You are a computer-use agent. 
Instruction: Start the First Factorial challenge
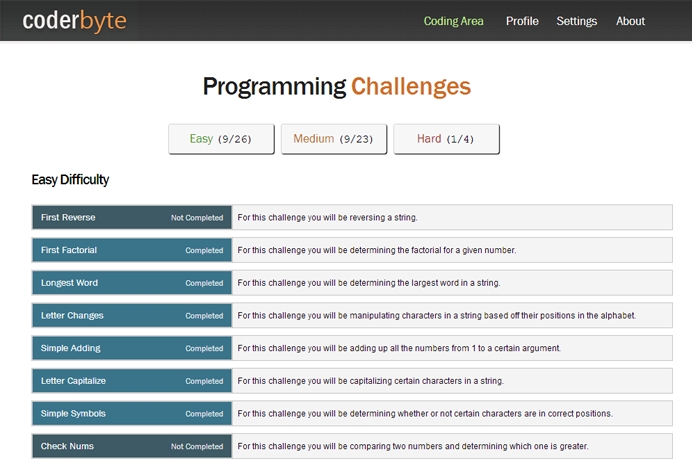69,250
